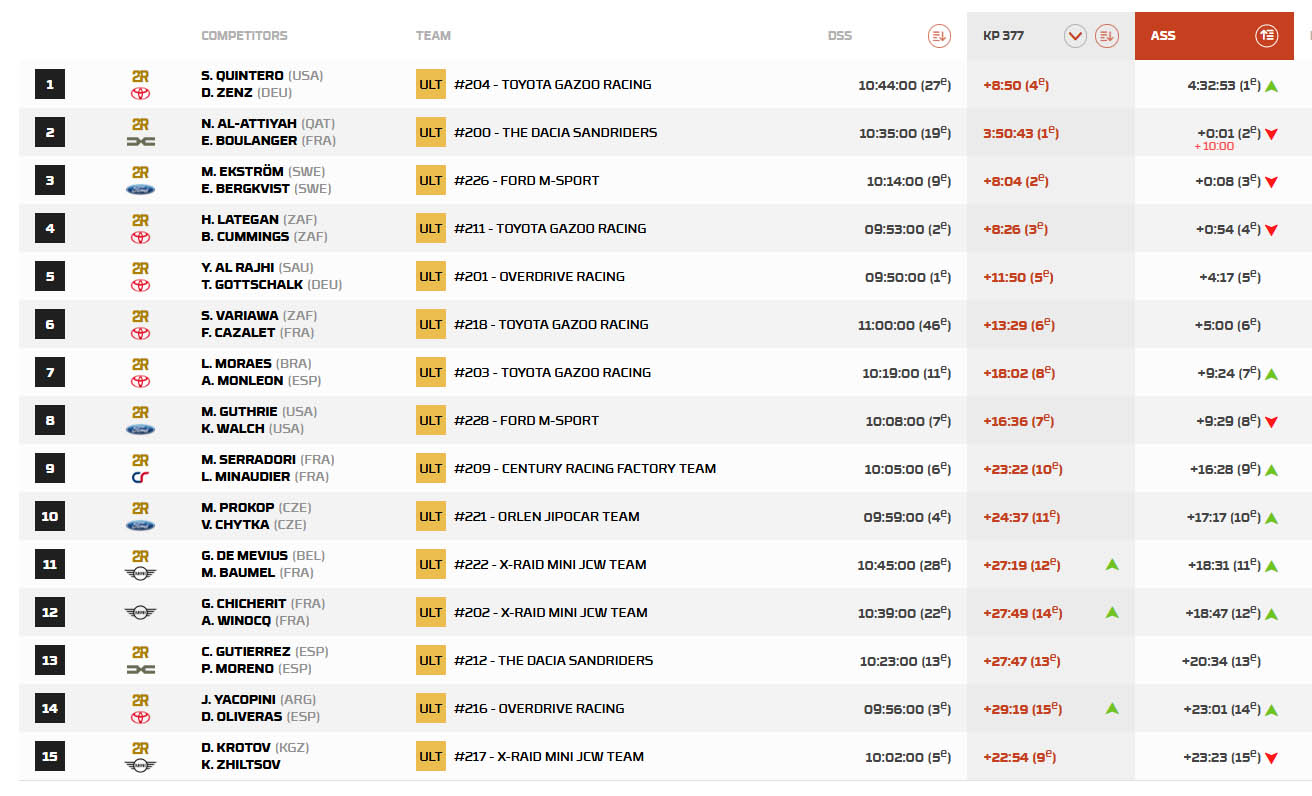Screen dimensions: 1312x796
Task: Click the ULT badge for #221 Orlen Jipocar
Action: tap(431, 517)
